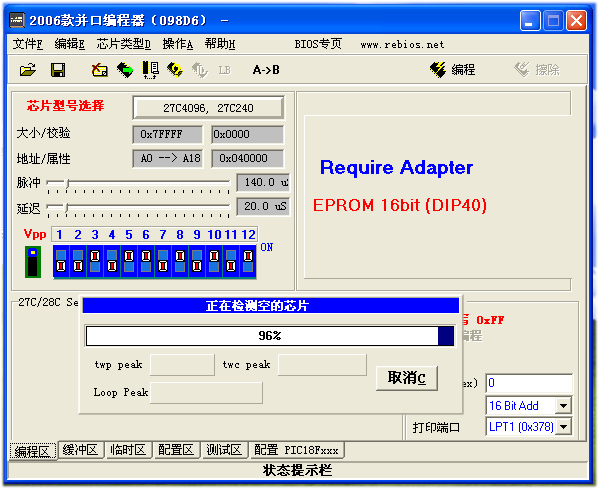This screenshot has height=489, width=599.
Task: Click the hex input field showing 0
Action: pos(529,383)
